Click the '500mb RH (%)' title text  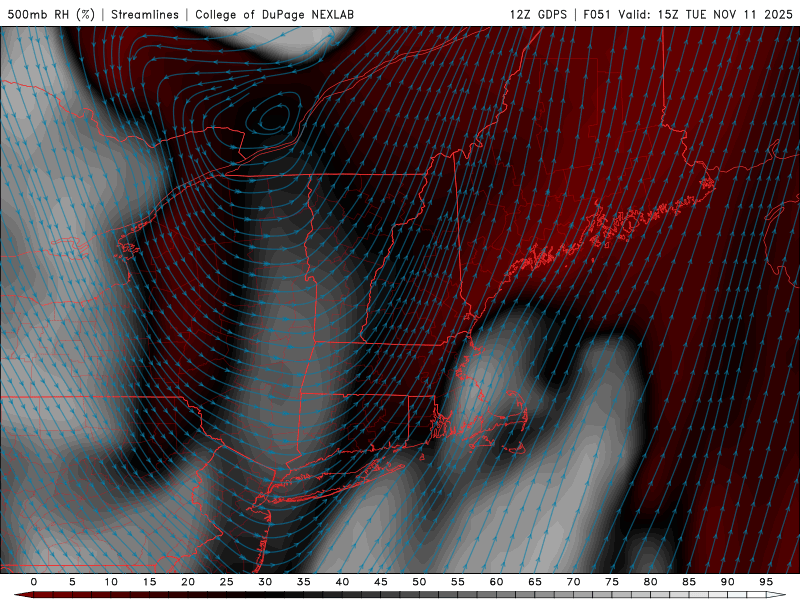point(51,14)
